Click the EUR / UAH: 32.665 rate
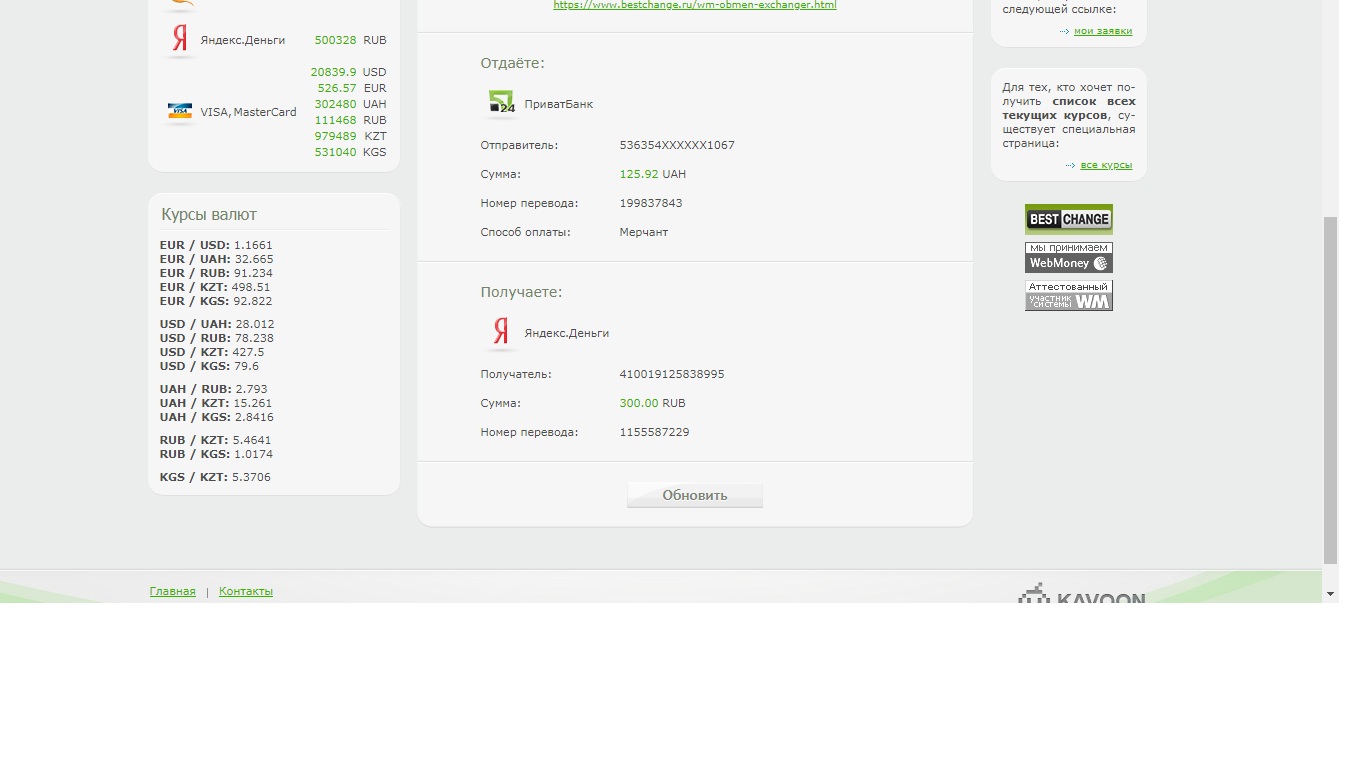The image size is (1366, 768). tap(216, 259)
